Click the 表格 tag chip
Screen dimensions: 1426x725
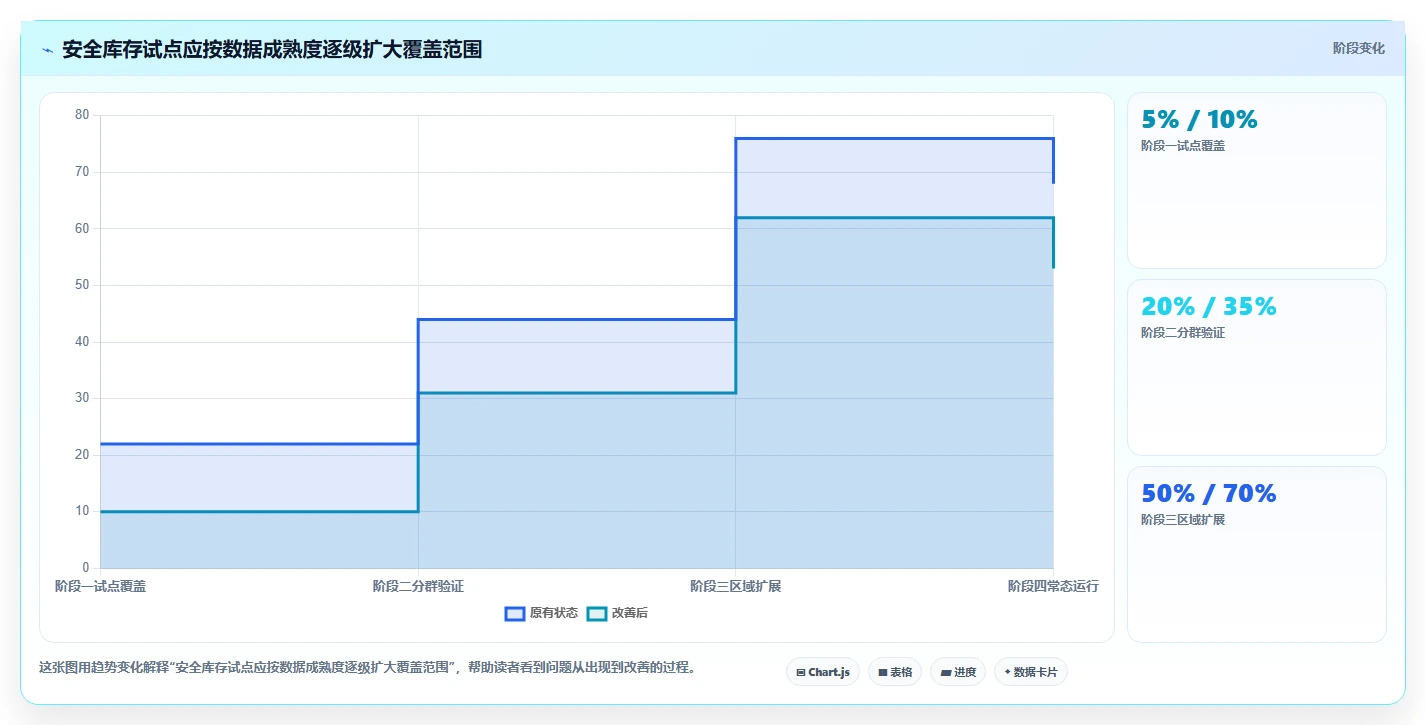pyautogui.click(x=895, y=672)
